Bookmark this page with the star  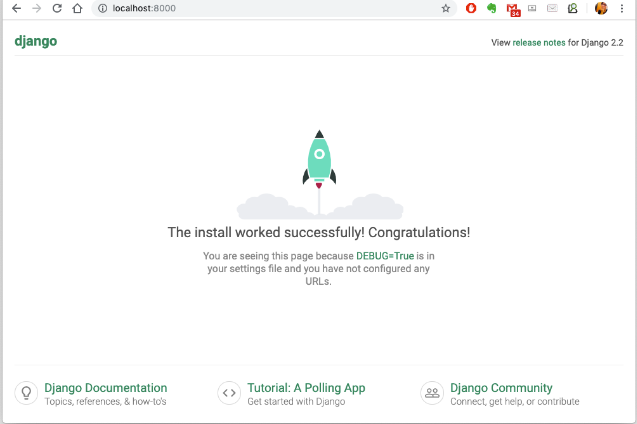coord(446,8)
